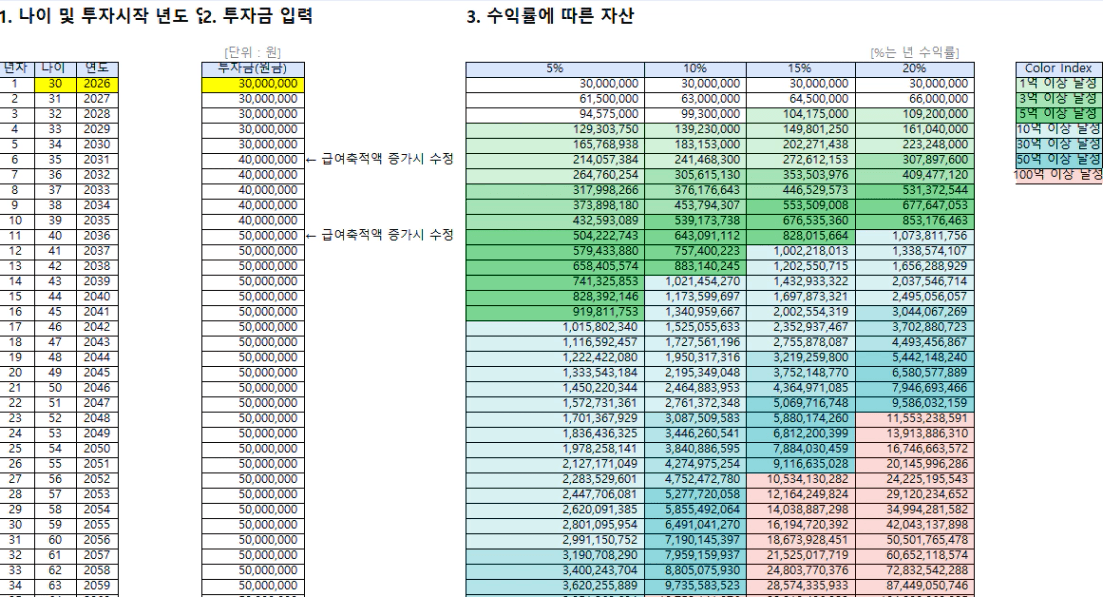
Task: Click the '30억 이상 달성' color legend cell
Action: point(1059,145)
